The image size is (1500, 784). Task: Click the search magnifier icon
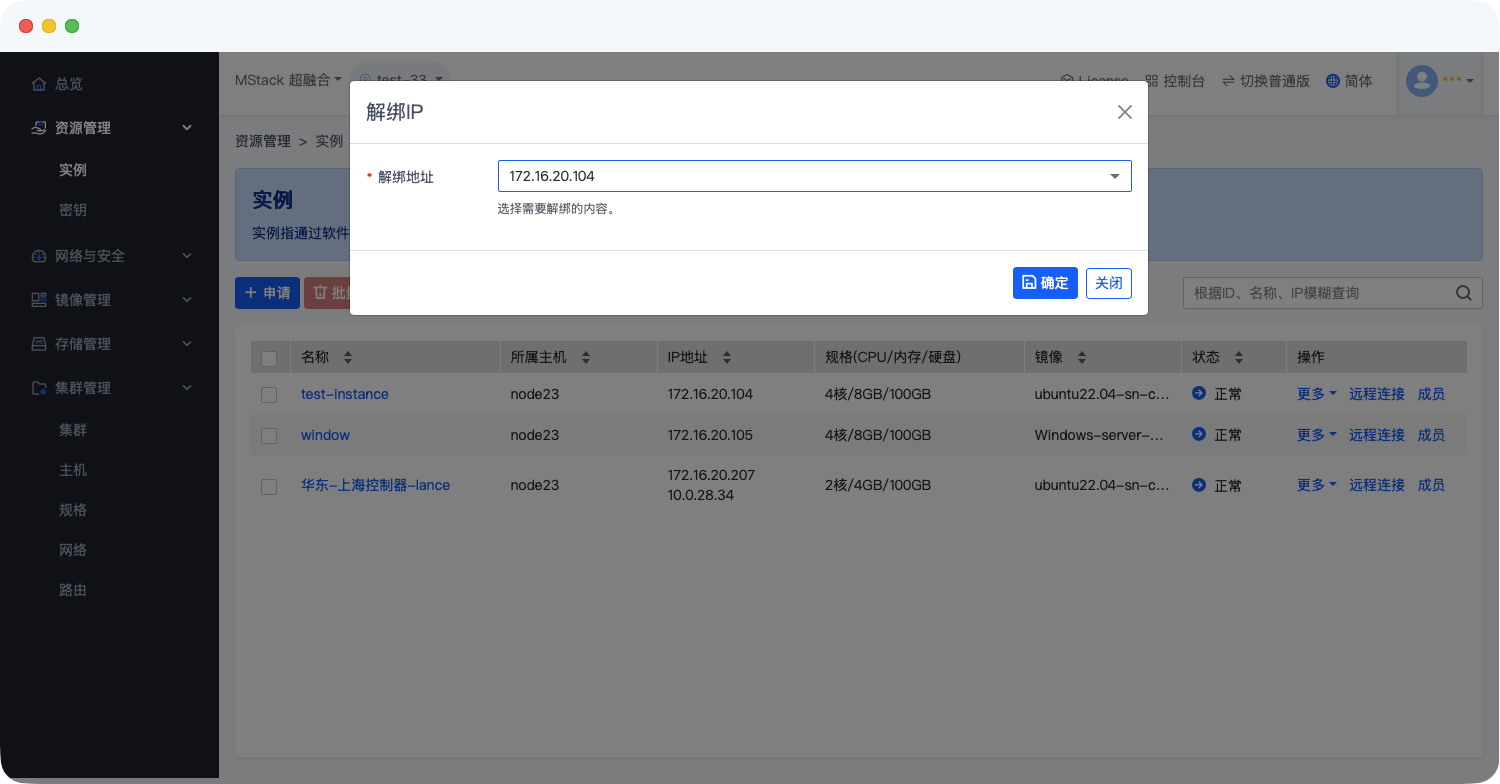[1463, 293]
